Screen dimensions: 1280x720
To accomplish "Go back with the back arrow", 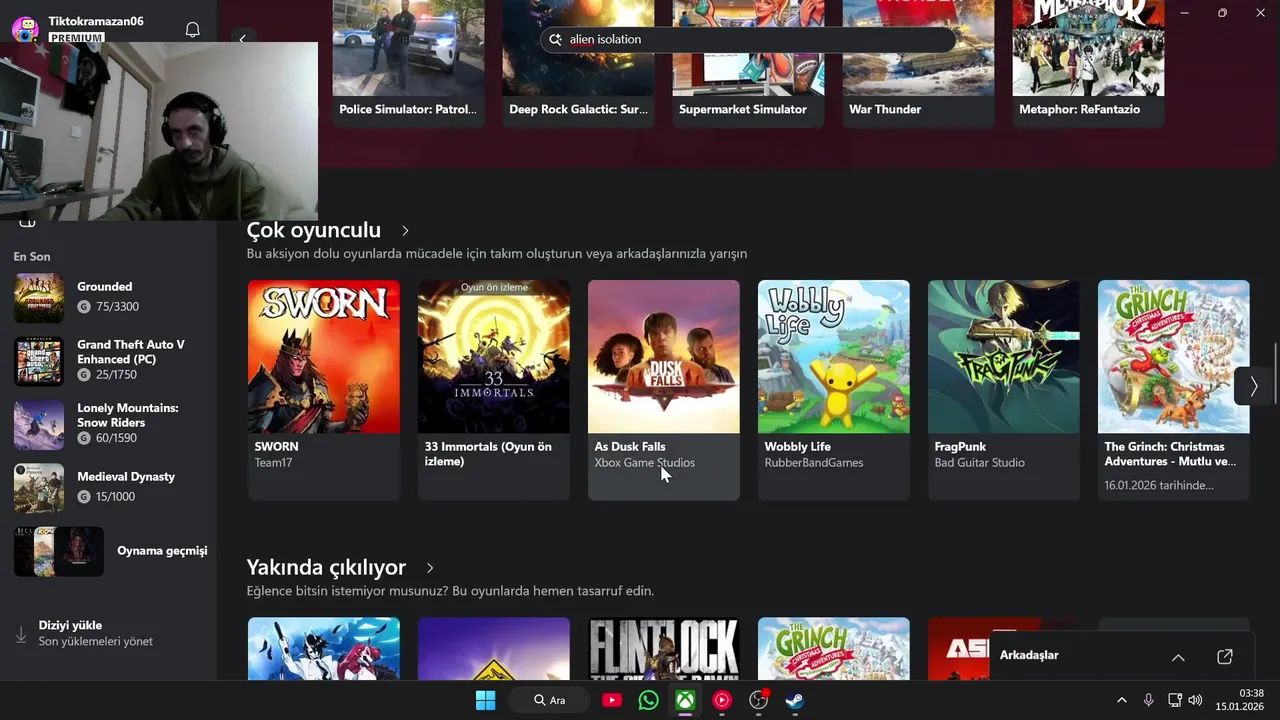I will click(x=242, y=39).
